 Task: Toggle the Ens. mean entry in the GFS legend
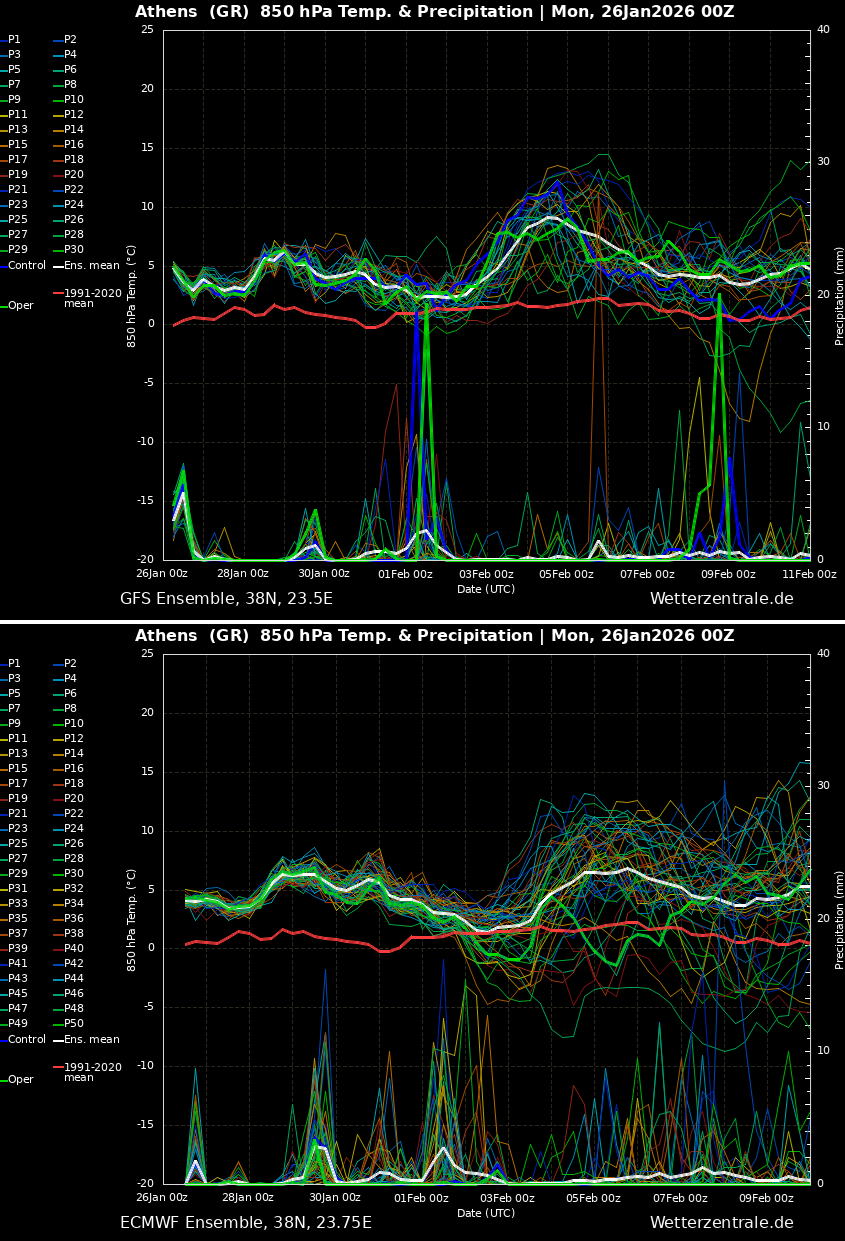91,266
